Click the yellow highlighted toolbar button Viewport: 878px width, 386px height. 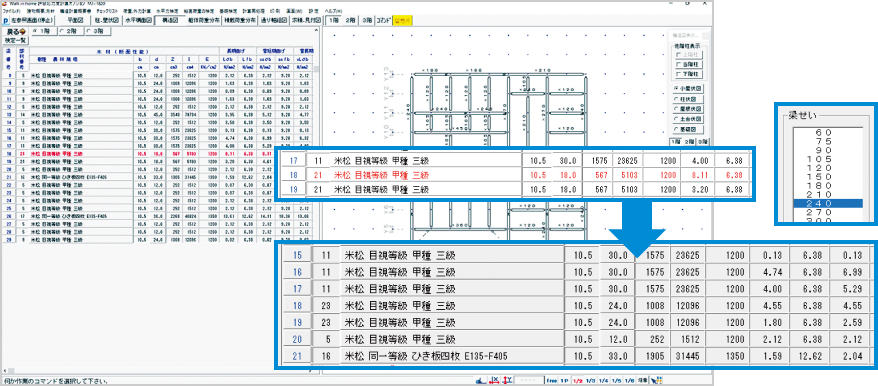pyautogui.click(x=403, y=21)
